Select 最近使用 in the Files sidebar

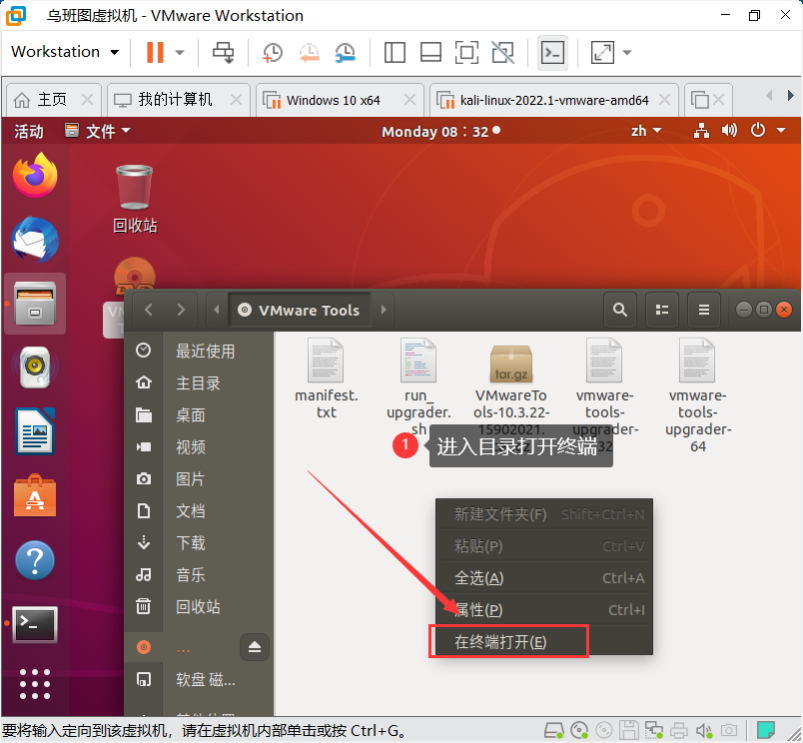click(x=200, y=351)
